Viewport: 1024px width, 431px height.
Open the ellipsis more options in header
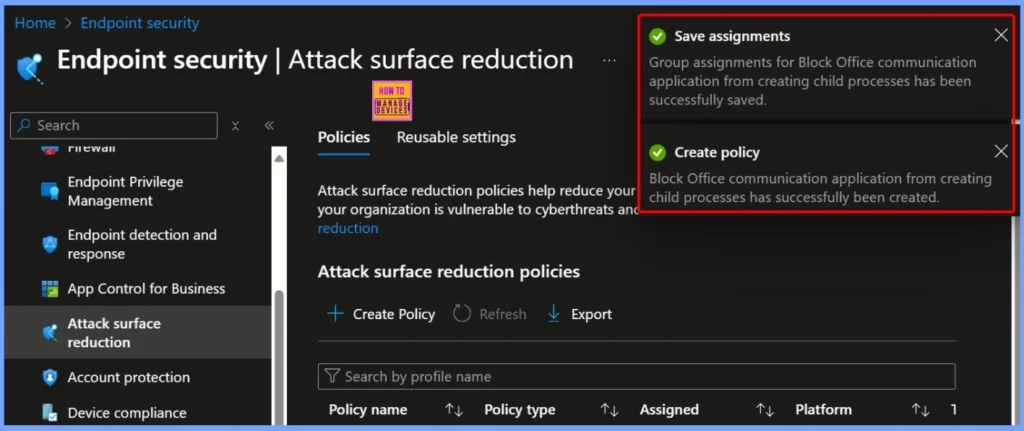[609, 61]
